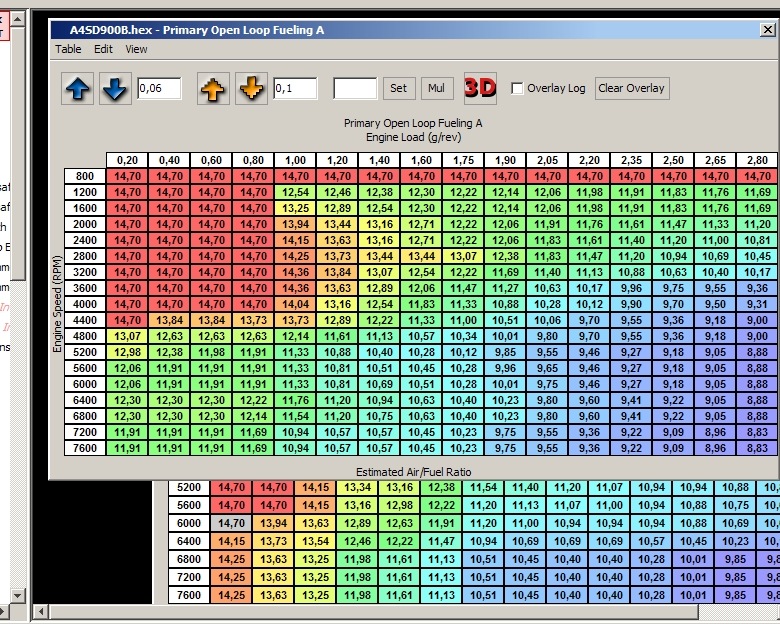Select cell 13,84 in the 3200 RPM row
The height and width of the screenshot is (624, 780).
click(337, 272)
